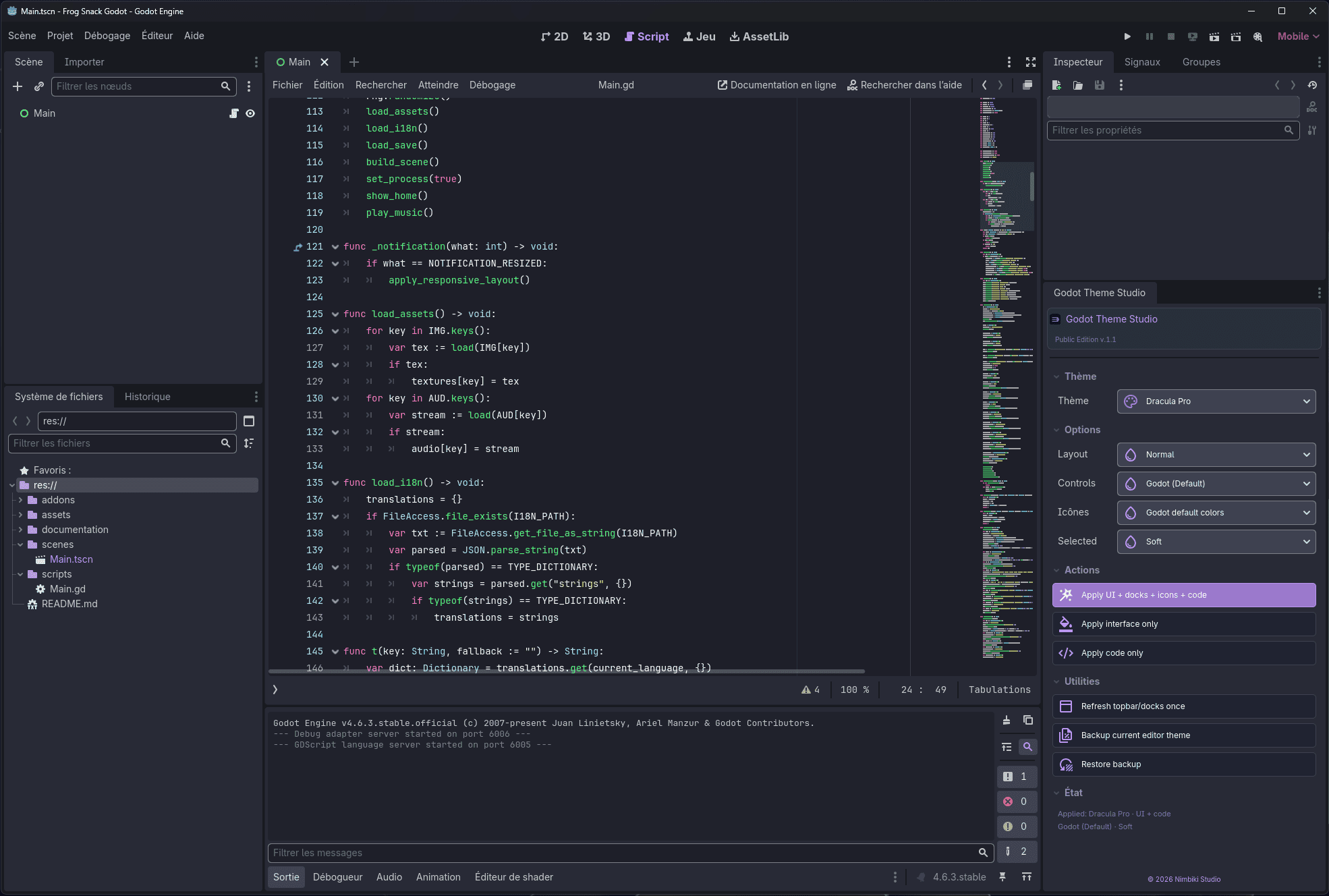The image size is (1329, 896).
Task: Click Restore backup
Action: [1184, 764]
